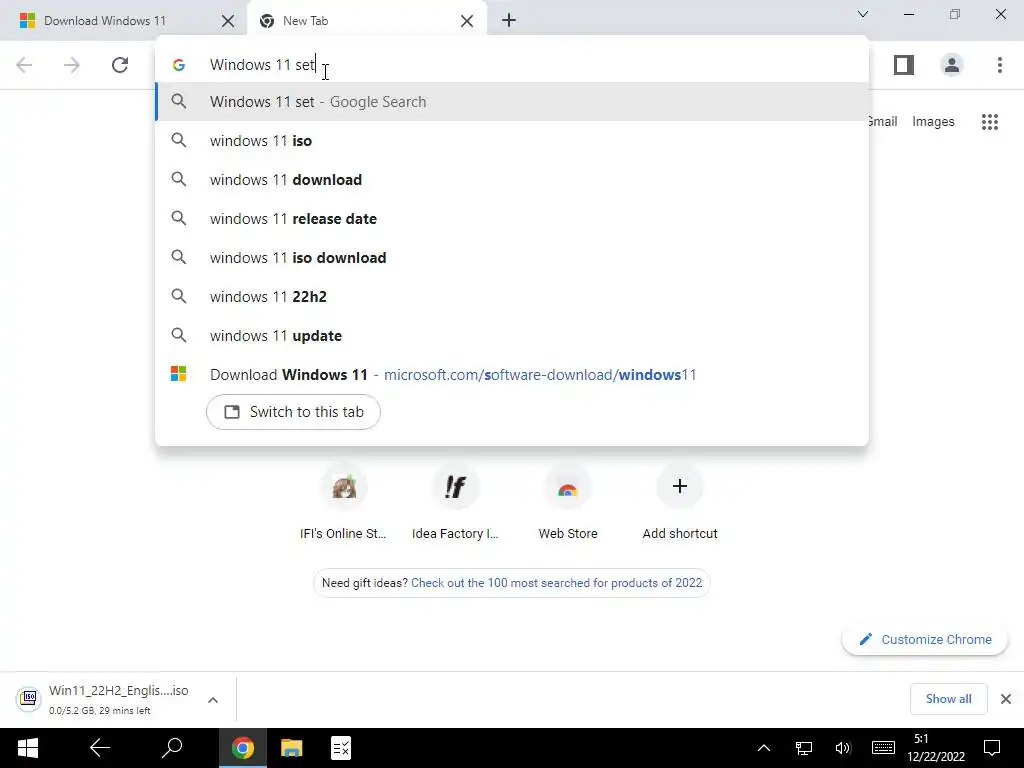The image size is (1024, 768).
Task: Open the tab search chevron
Action: click(x=863, y=14)
